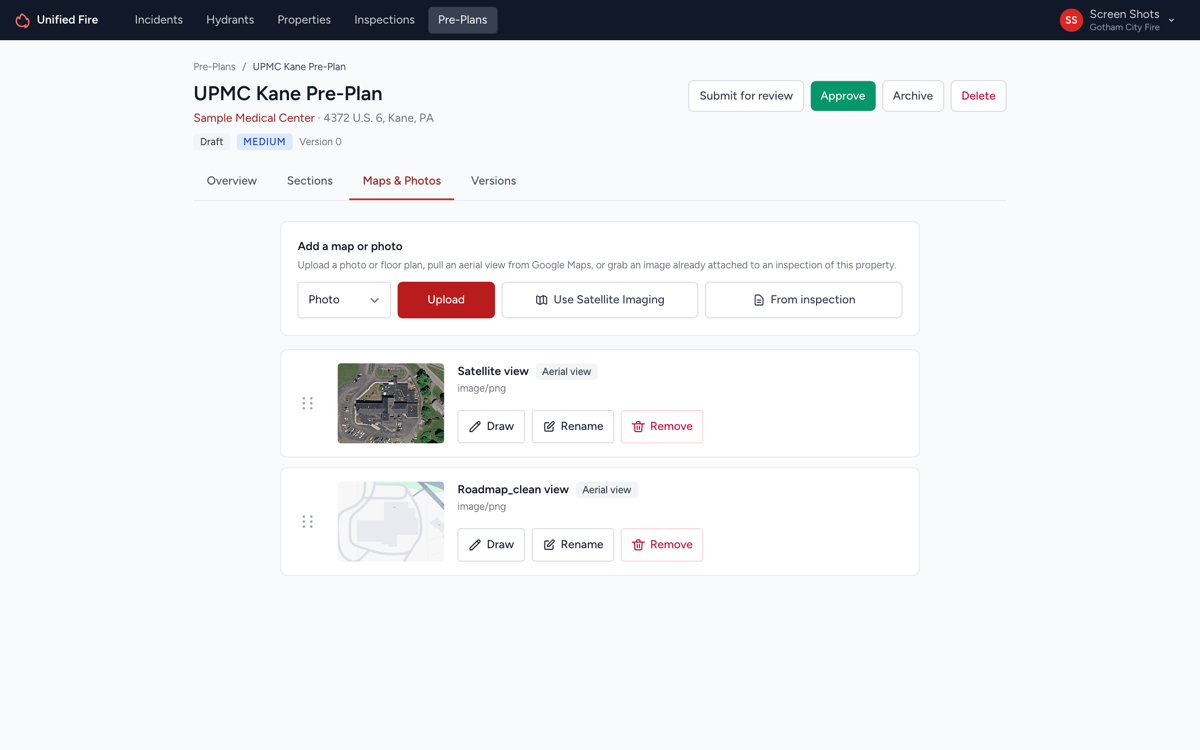Click the Satellite view title text

pyautogui.click(x=493, y=371)
